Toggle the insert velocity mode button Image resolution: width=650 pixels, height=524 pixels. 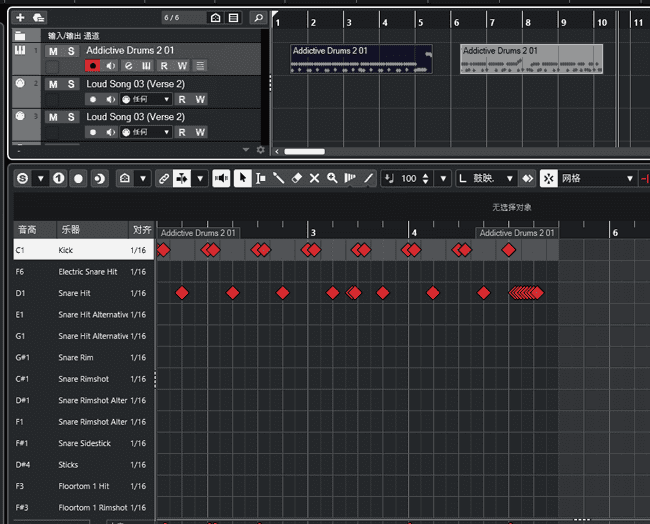(x=389, y=179)
